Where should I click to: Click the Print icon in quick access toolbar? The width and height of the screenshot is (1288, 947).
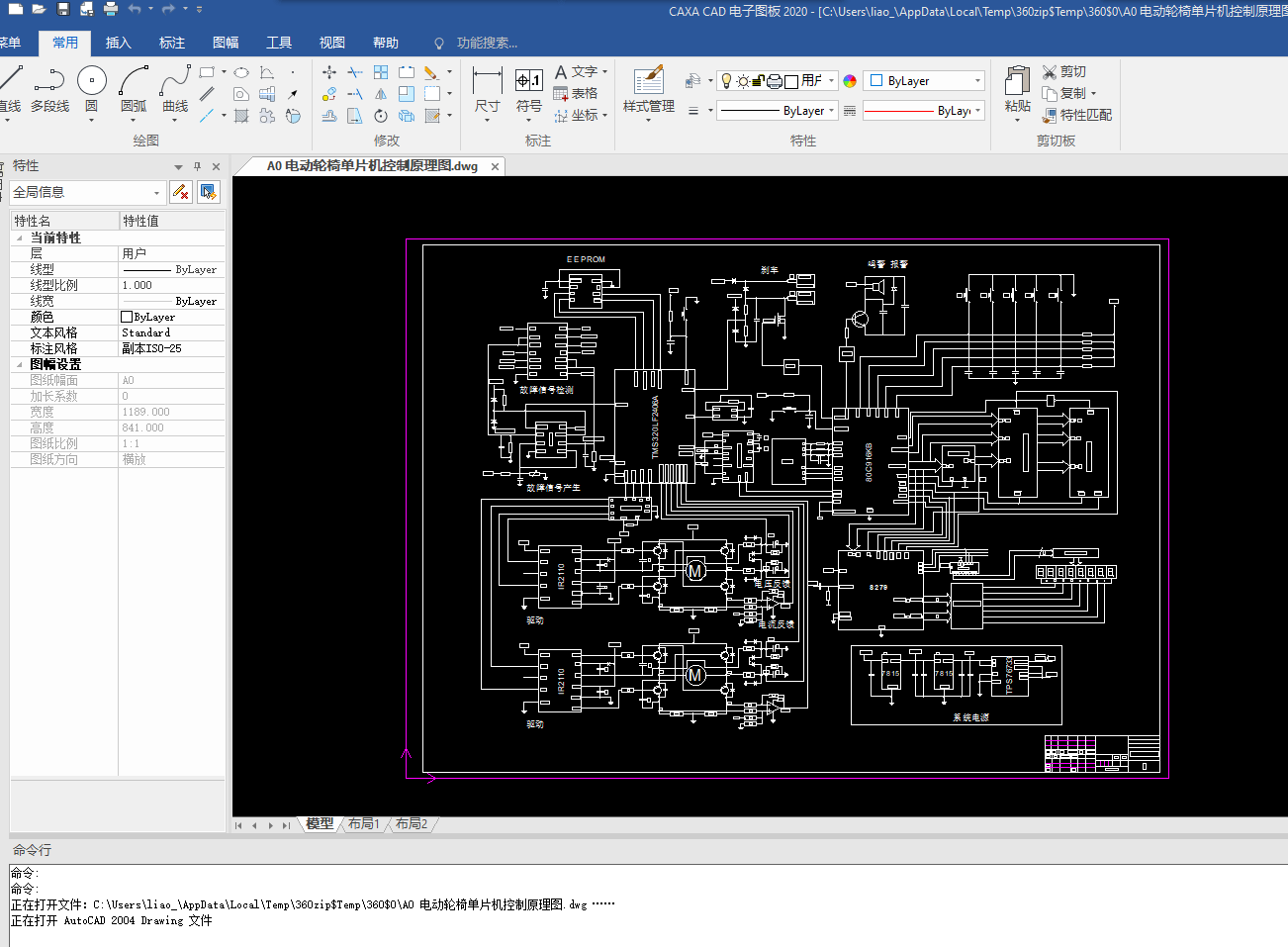pos(111,10)
